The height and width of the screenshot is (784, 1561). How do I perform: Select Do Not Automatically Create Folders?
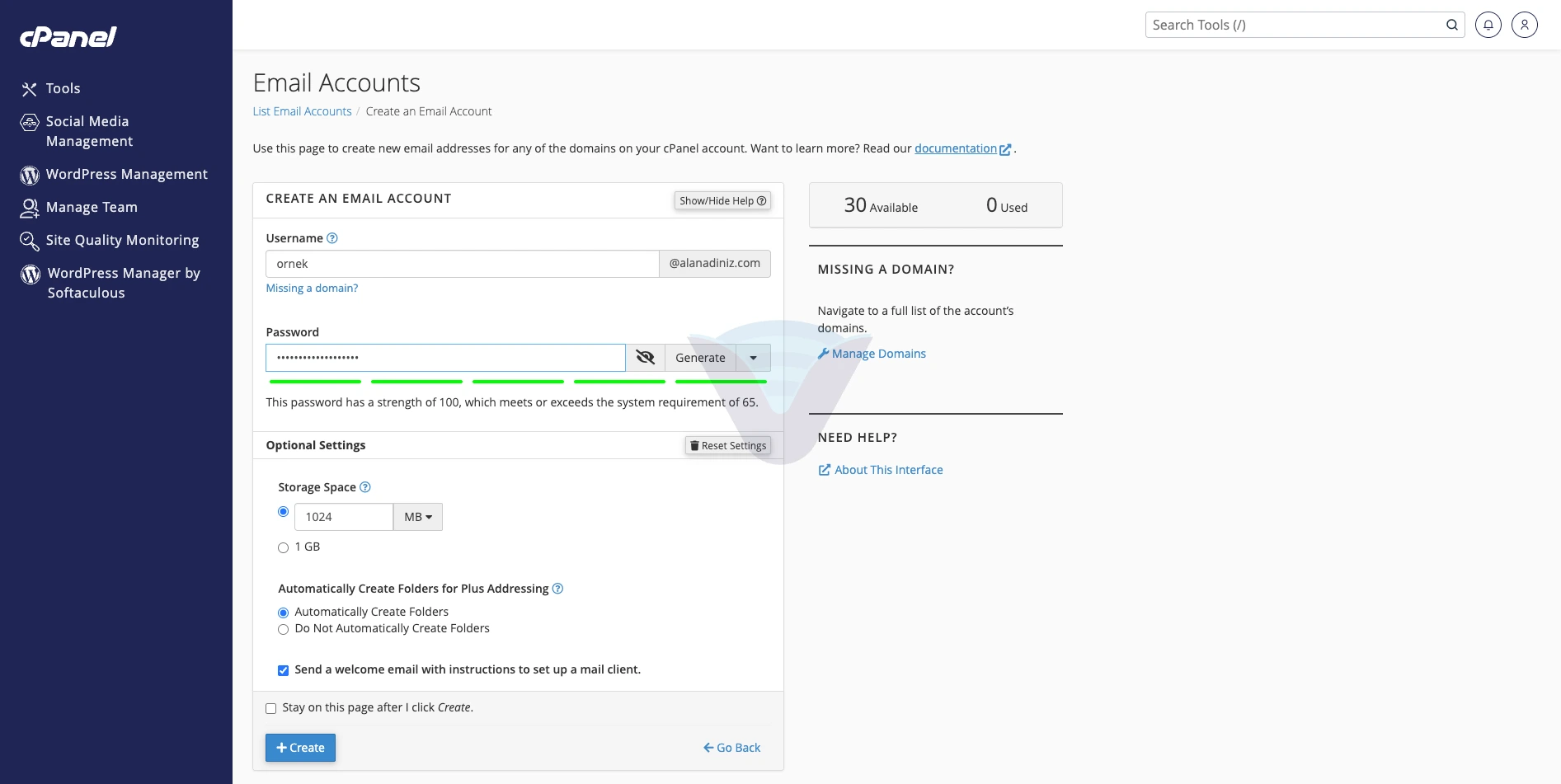tap(284, 629)
